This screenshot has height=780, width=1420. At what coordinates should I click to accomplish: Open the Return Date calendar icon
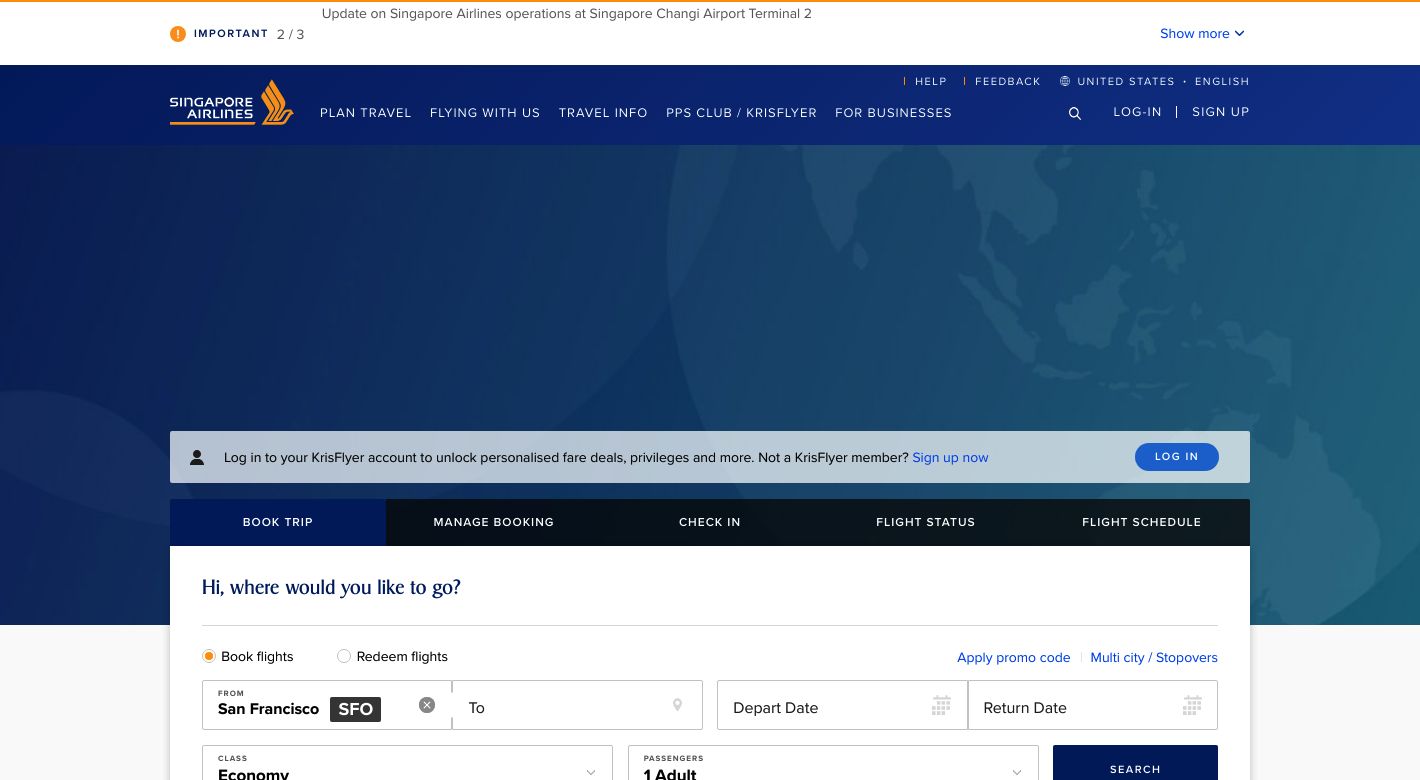click(1192, 706)
